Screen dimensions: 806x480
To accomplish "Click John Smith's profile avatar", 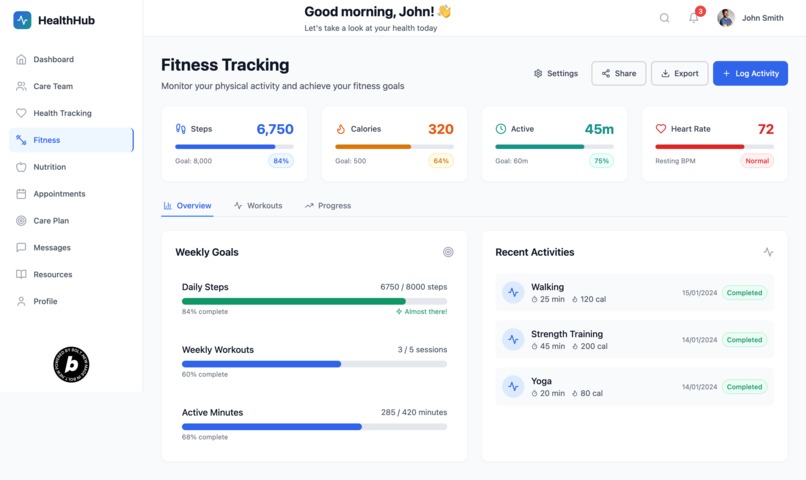I will (x=726, y=18).
